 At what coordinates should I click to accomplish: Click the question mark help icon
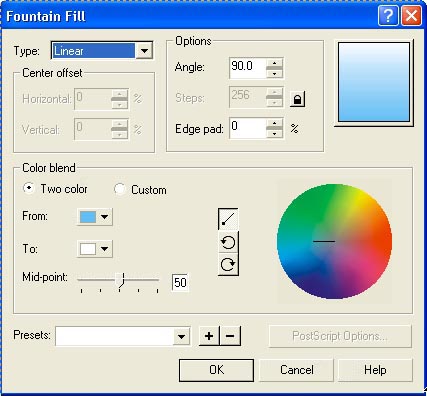[388, 16]
